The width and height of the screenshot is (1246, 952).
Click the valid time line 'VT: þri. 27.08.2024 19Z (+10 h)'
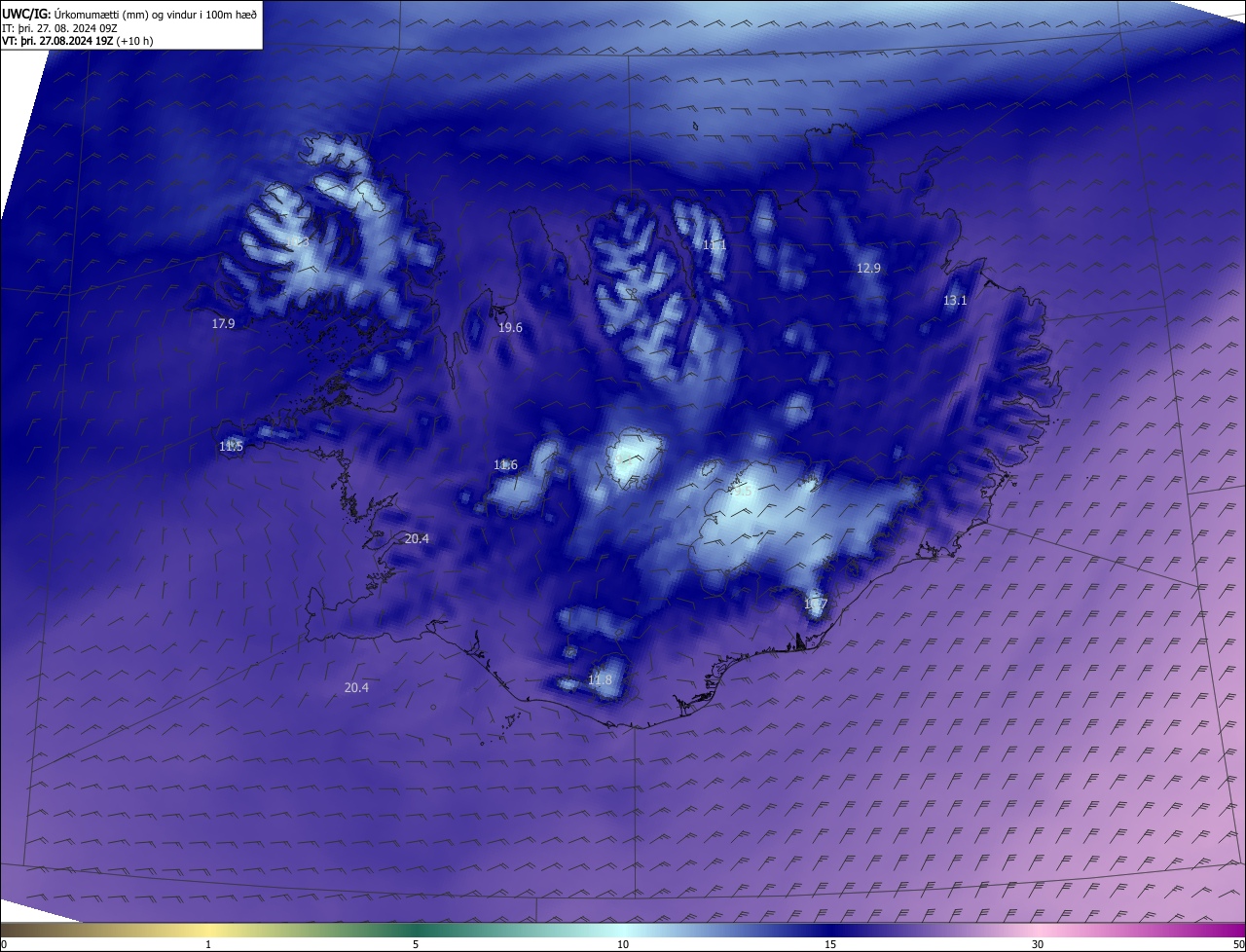point(78,41)
